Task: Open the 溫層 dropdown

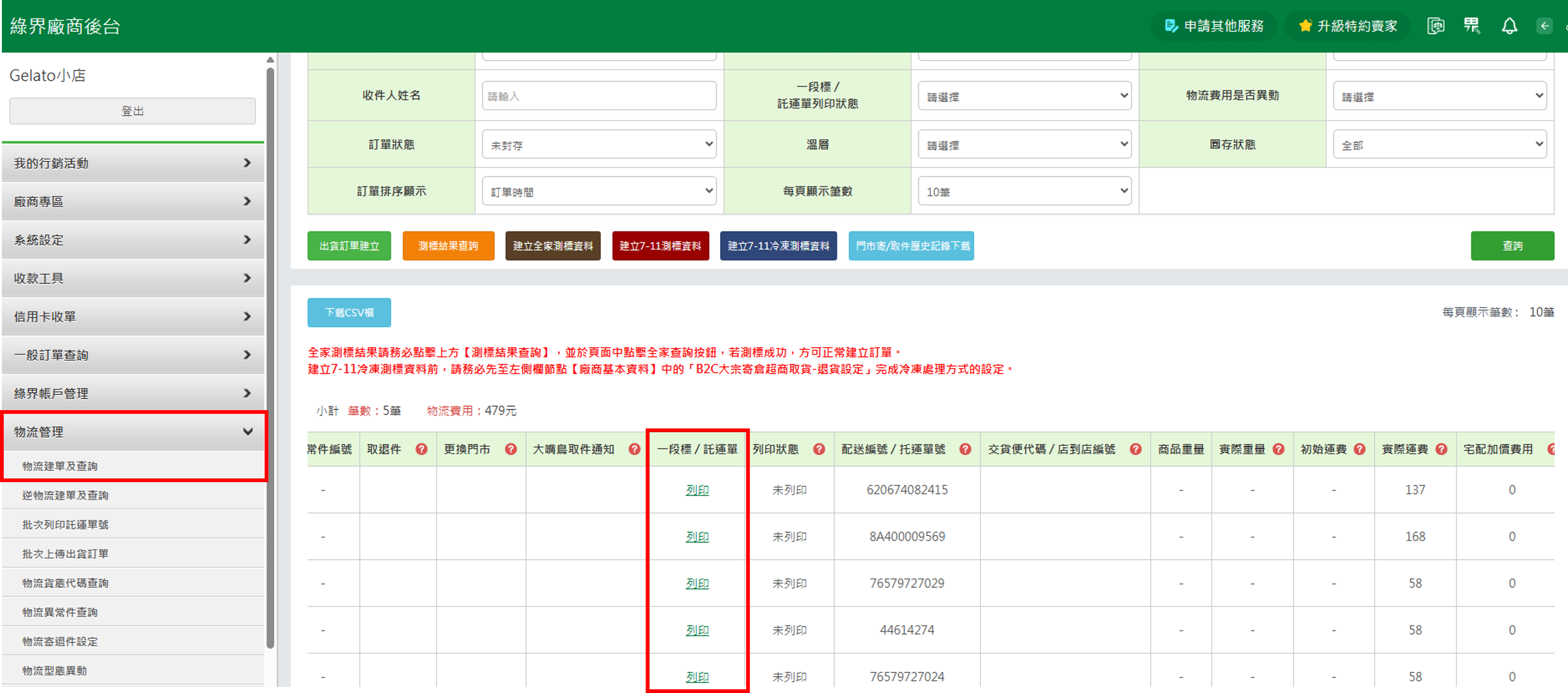Action: [1025, 145]
